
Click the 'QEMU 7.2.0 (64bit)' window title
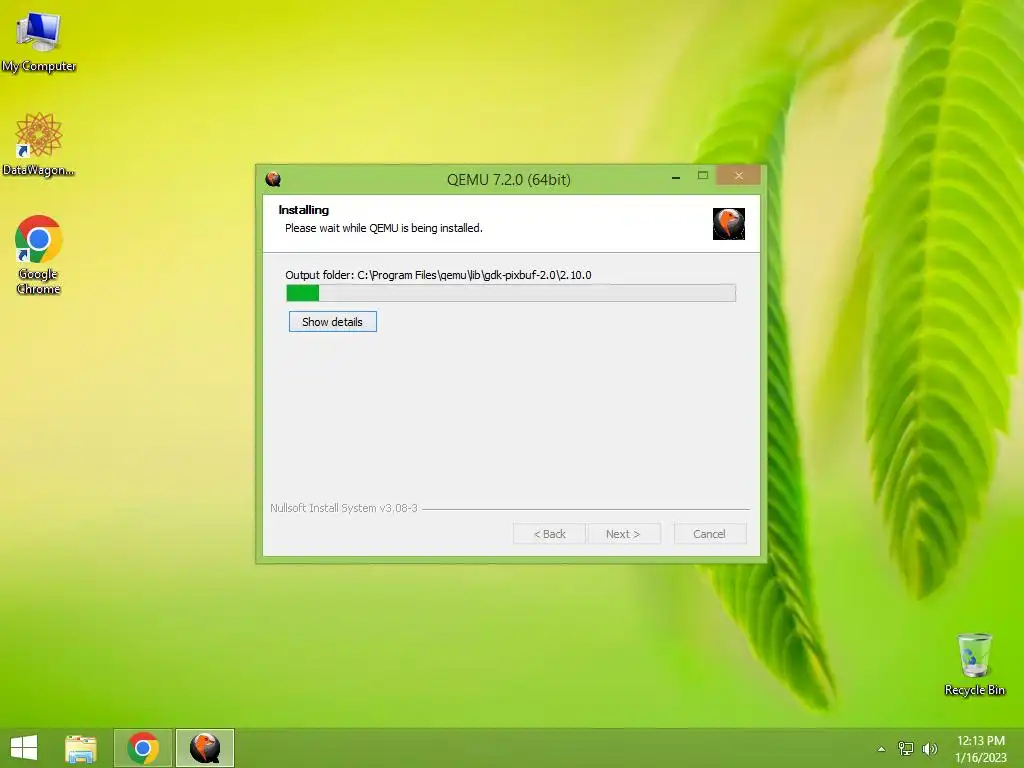tap(509, 180)
